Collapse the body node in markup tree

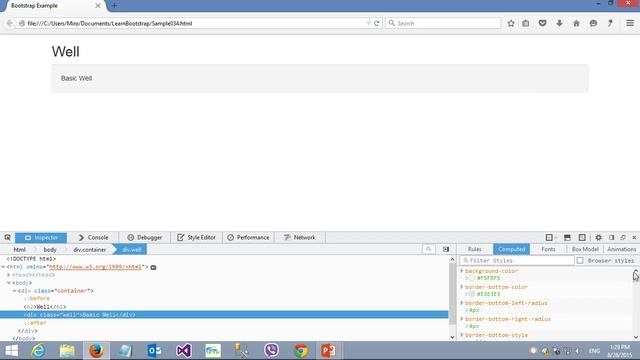click(x=9, y=283)
